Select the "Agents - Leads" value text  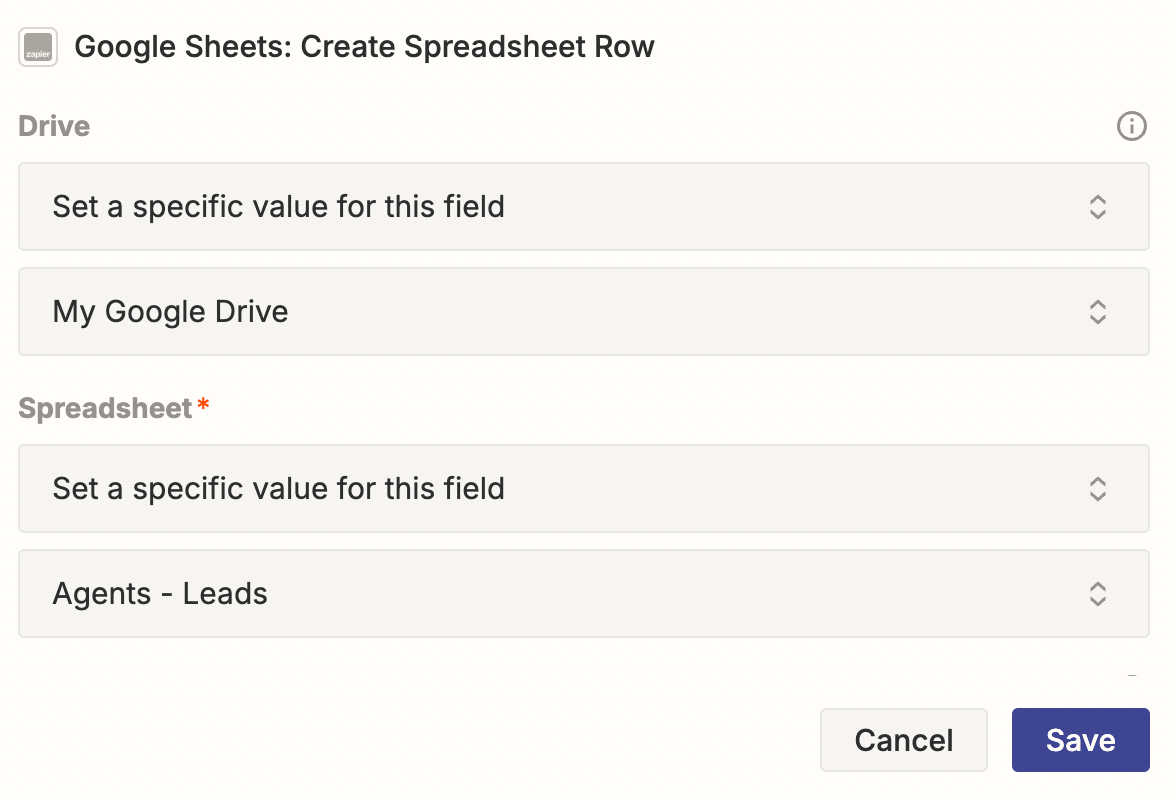pyautogui.click(x=160, y=594)
